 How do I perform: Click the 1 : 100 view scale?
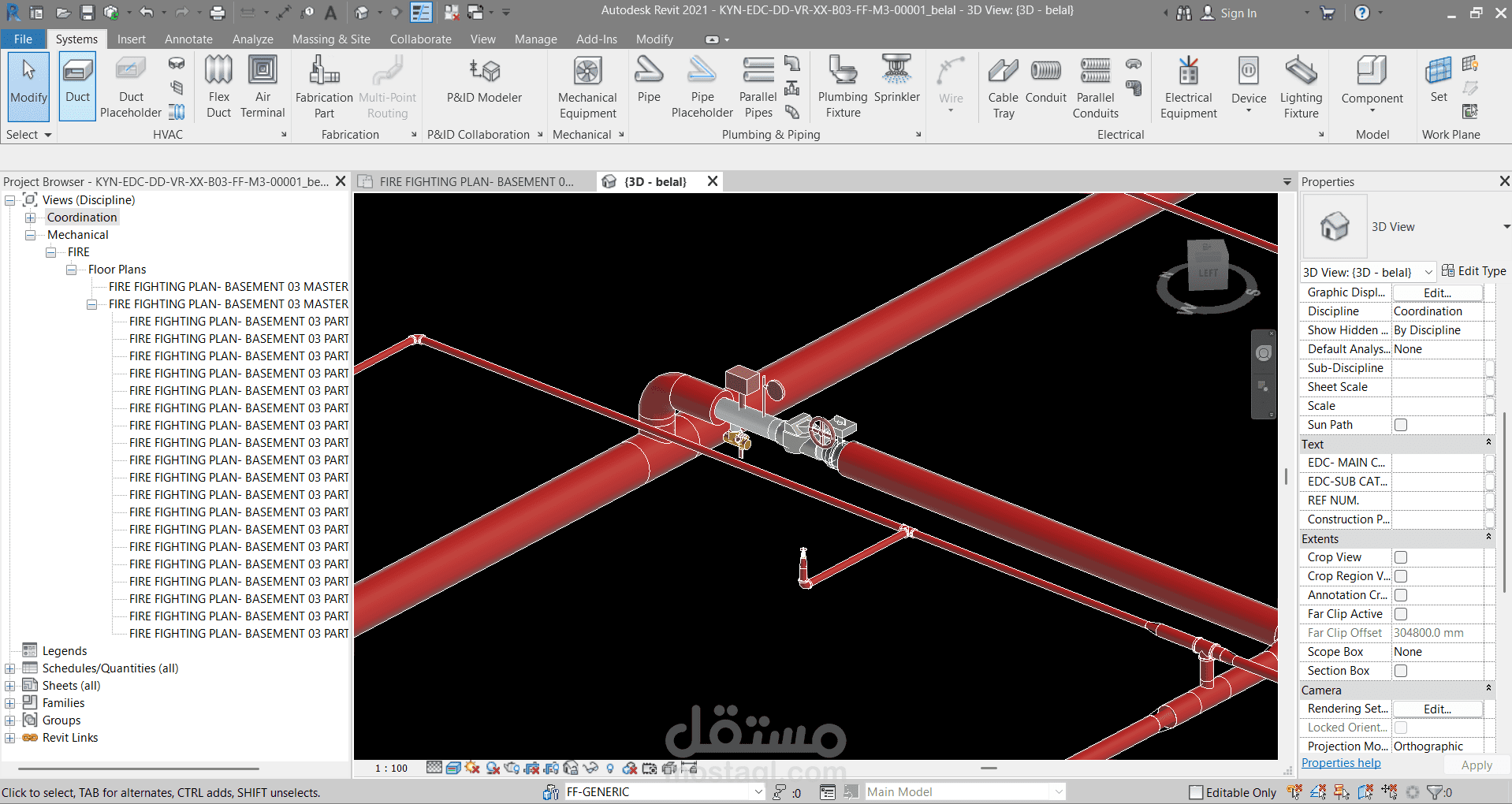(391, 768)
